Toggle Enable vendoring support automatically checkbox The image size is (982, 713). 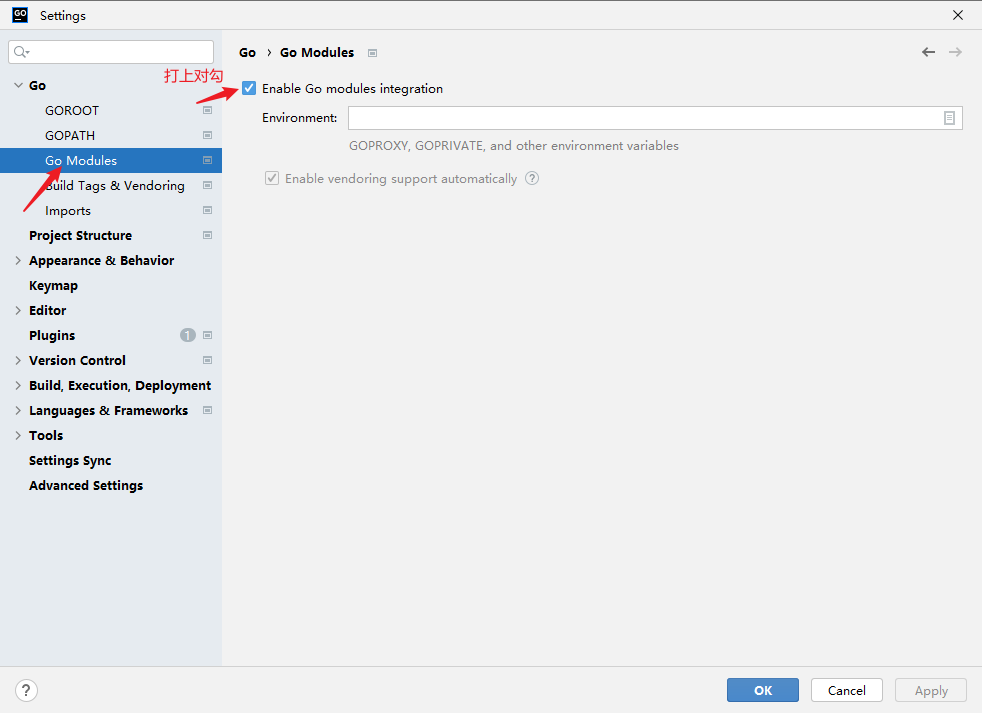[x=272, y=179]
